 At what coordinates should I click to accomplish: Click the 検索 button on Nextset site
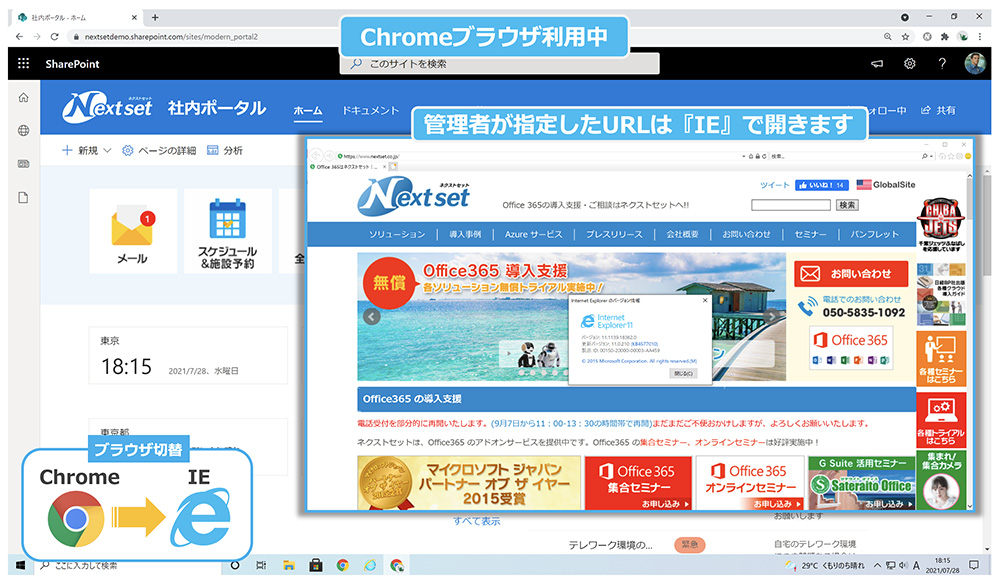tap(847, 205)
